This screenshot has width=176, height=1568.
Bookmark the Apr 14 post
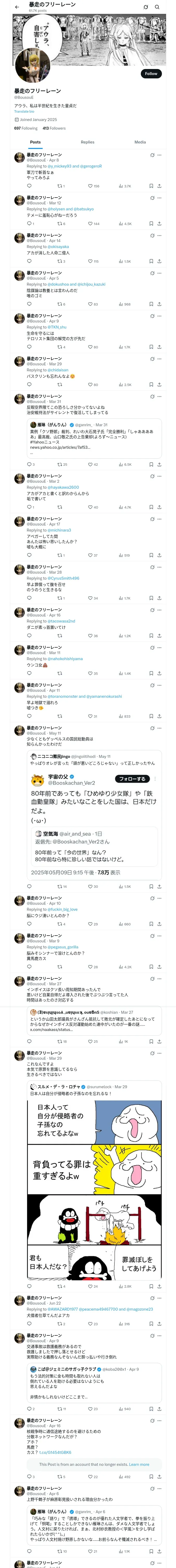tap(151, 261)
